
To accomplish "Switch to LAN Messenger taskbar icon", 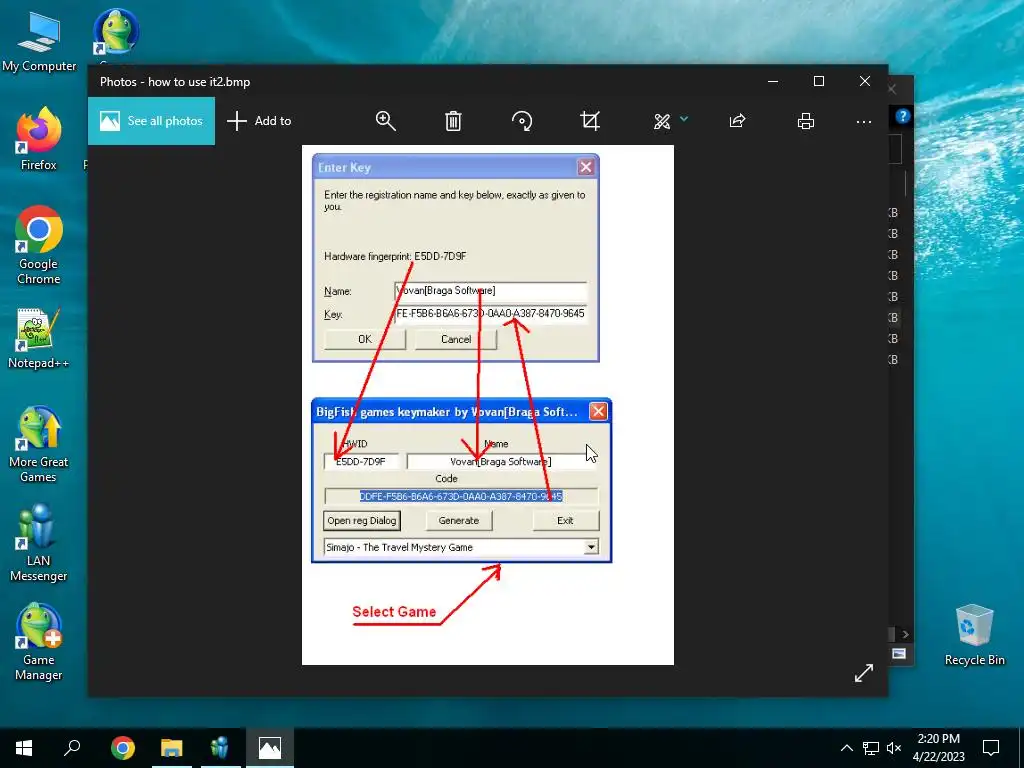I will (220, 748).
